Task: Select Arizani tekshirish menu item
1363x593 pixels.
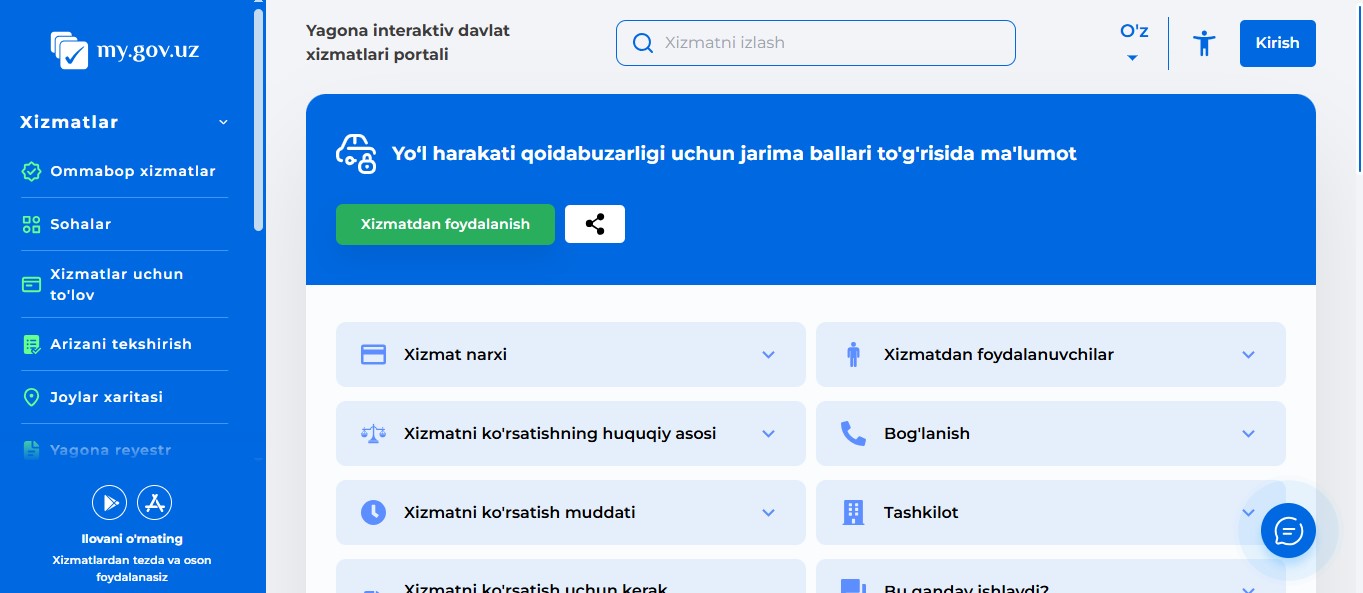Action: [120, 344]
